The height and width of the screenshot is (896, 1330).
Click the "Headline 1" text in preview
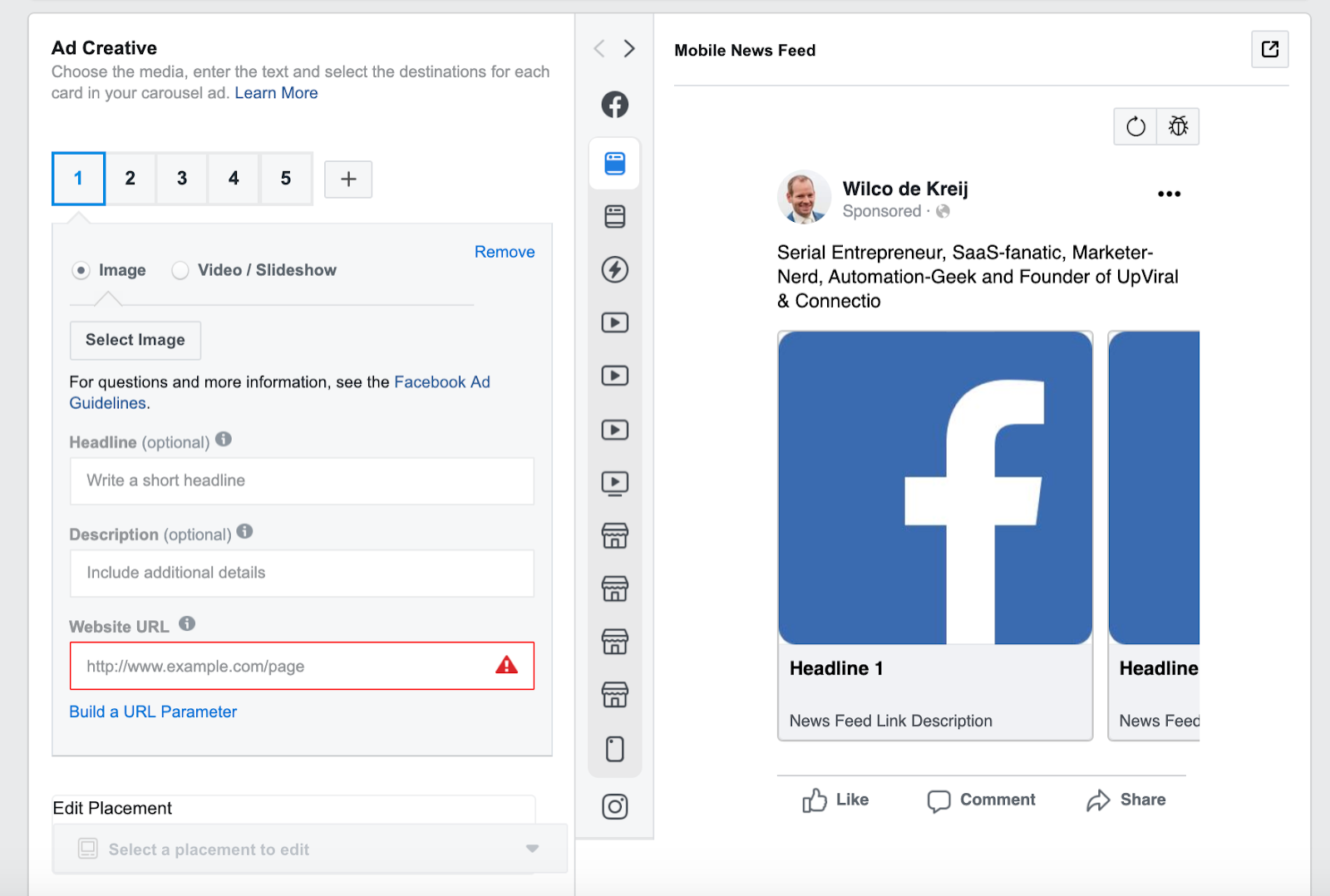pos(836,668)
